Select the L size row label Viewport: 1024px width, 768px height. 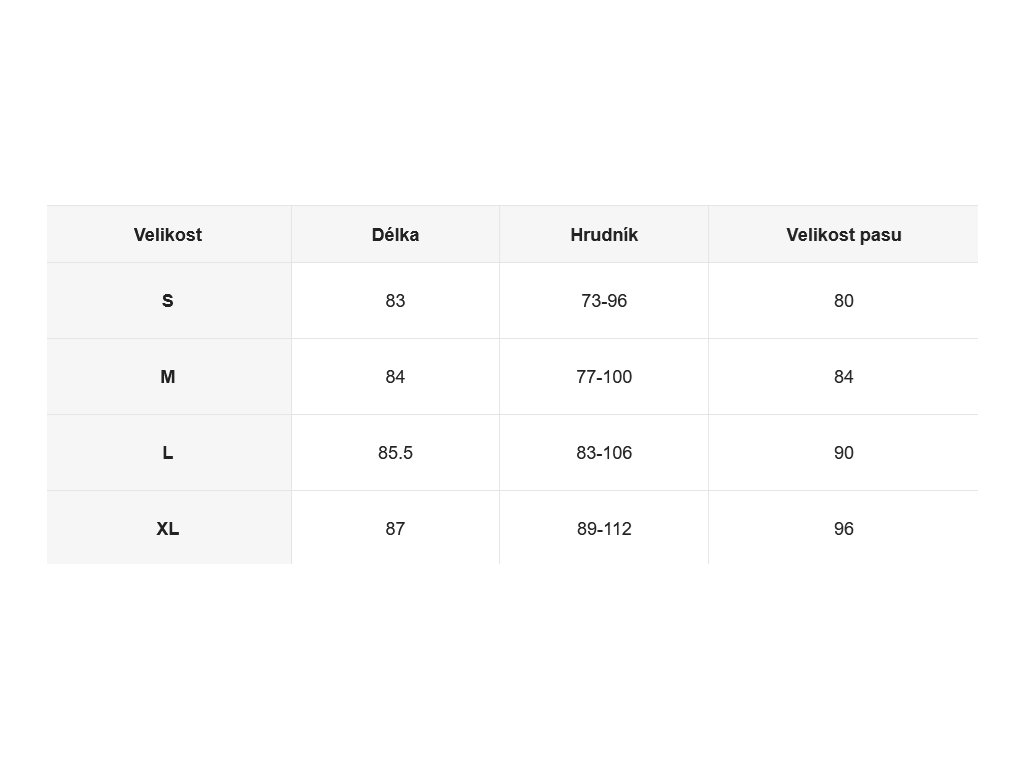(x=168, y=453)
